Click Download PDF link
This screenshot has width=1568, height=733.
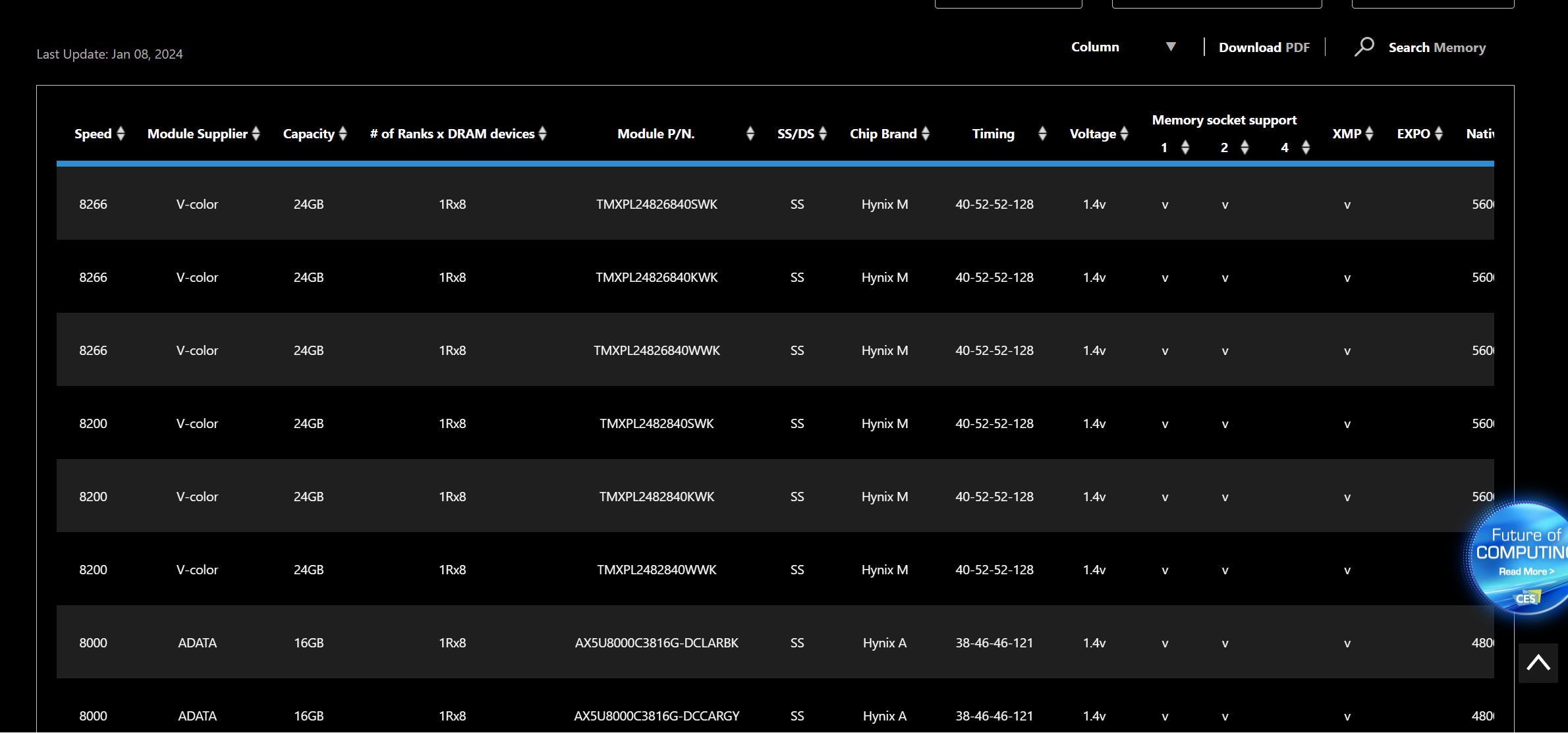(x=1264, y=47)
